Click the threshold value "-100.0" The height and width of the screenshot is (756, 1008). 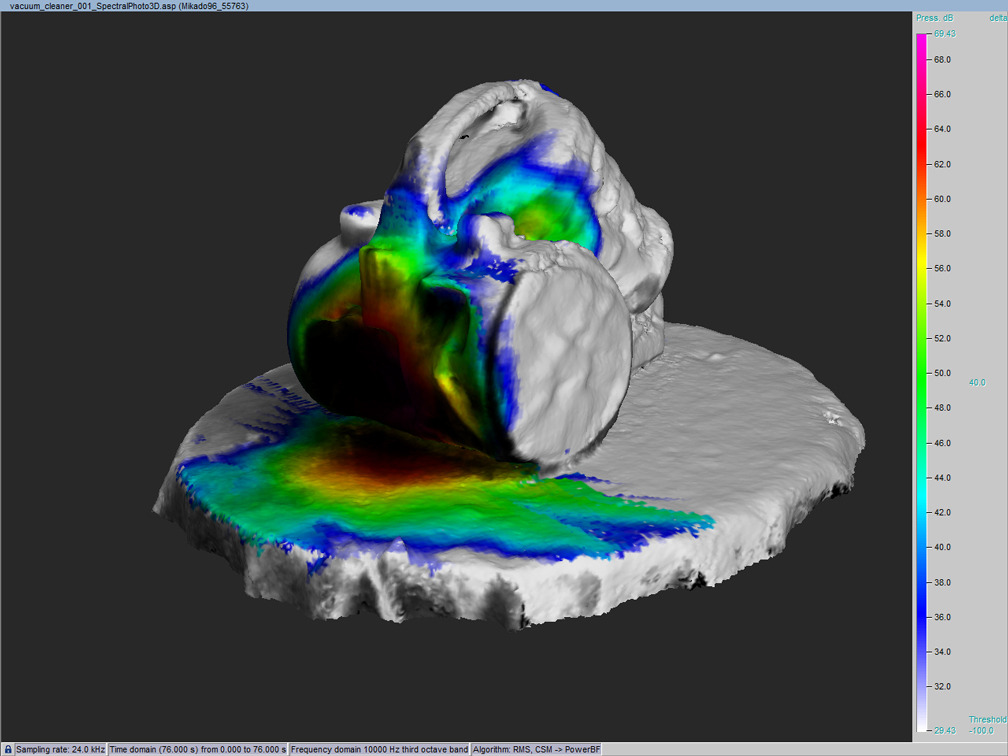click(x=981, y=730)
